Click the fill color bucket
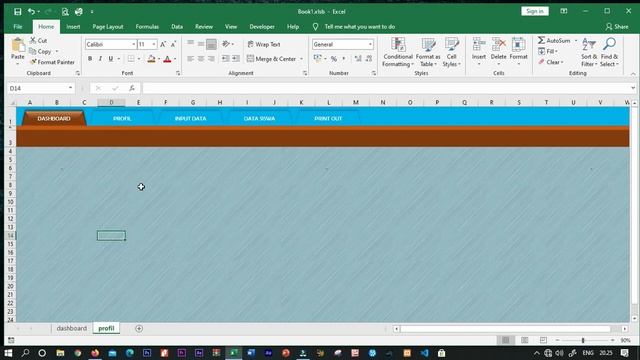640x360 pixels. [151, 59]
